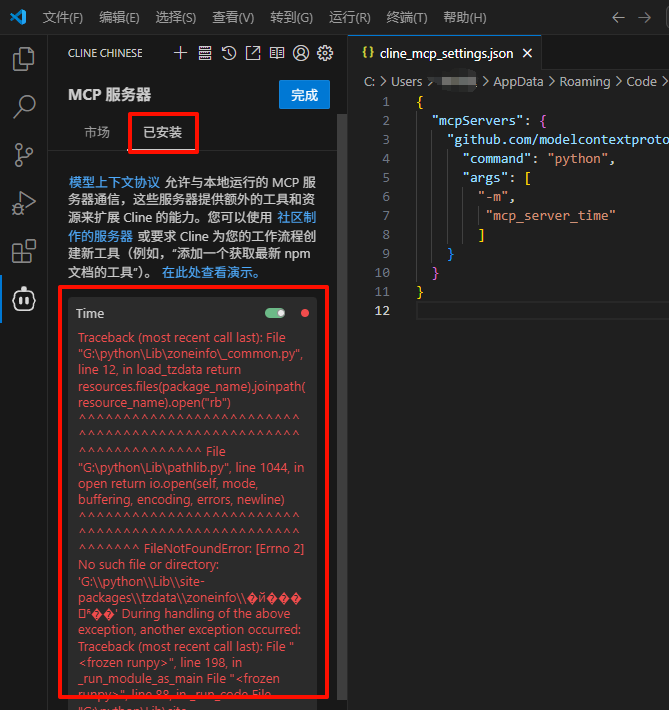
Task: Open MCP servers icon in Cline toolbar
Action: 205,53
